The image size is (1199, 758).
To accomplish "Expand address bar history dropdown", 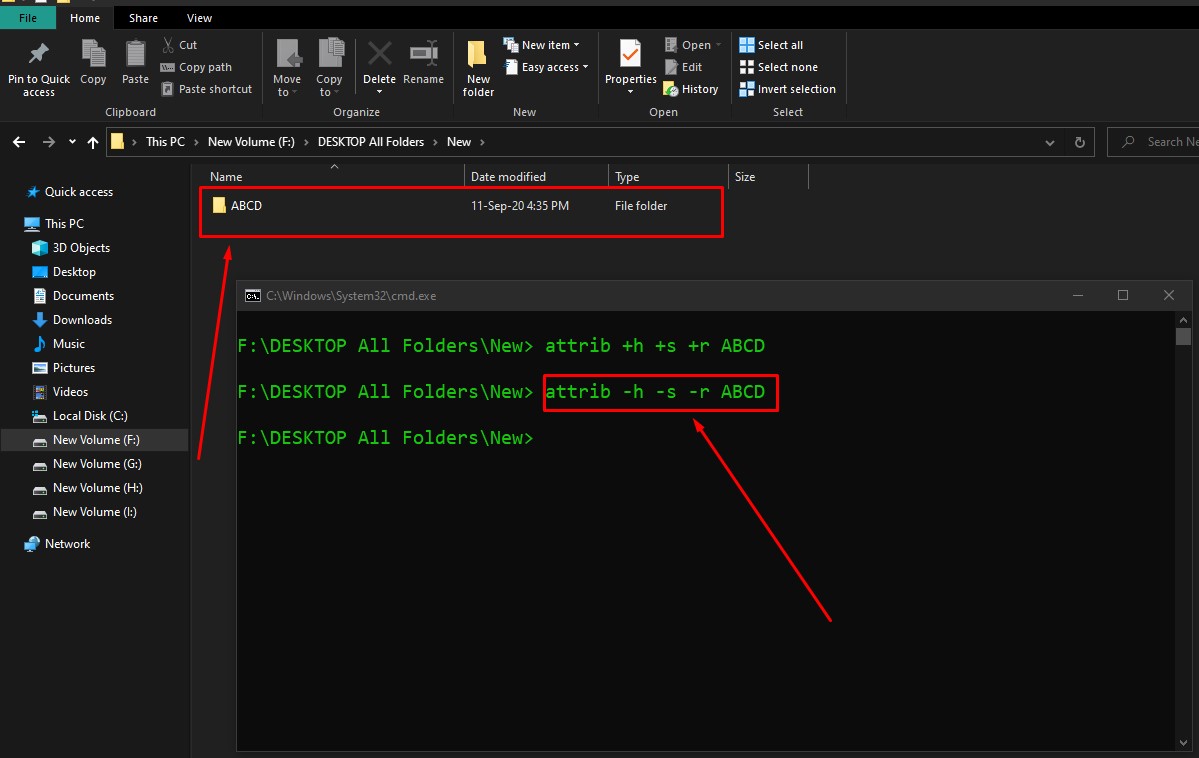I will [1050, 142].
